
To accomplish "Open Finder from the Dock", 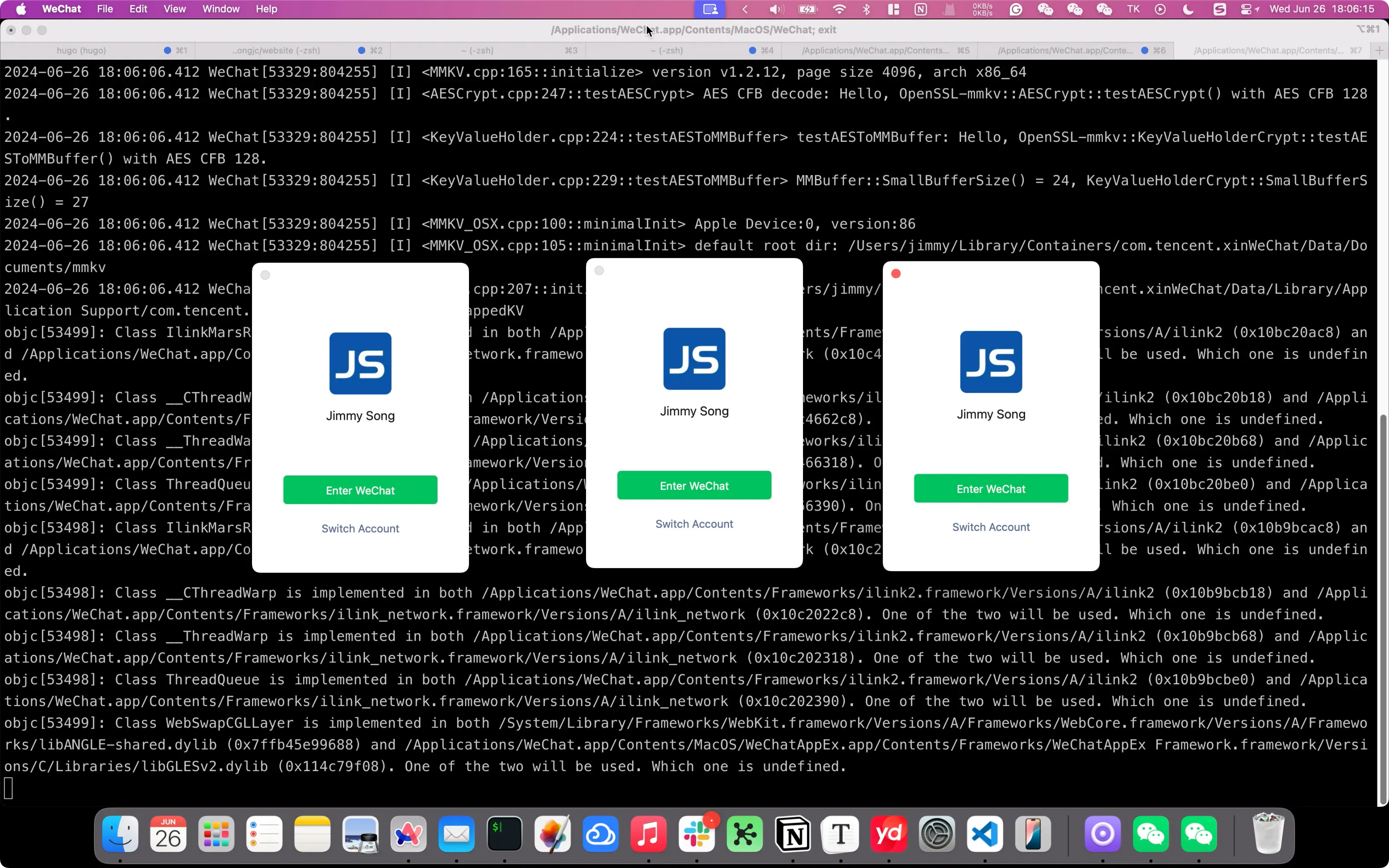I will (x=120, y=834).
